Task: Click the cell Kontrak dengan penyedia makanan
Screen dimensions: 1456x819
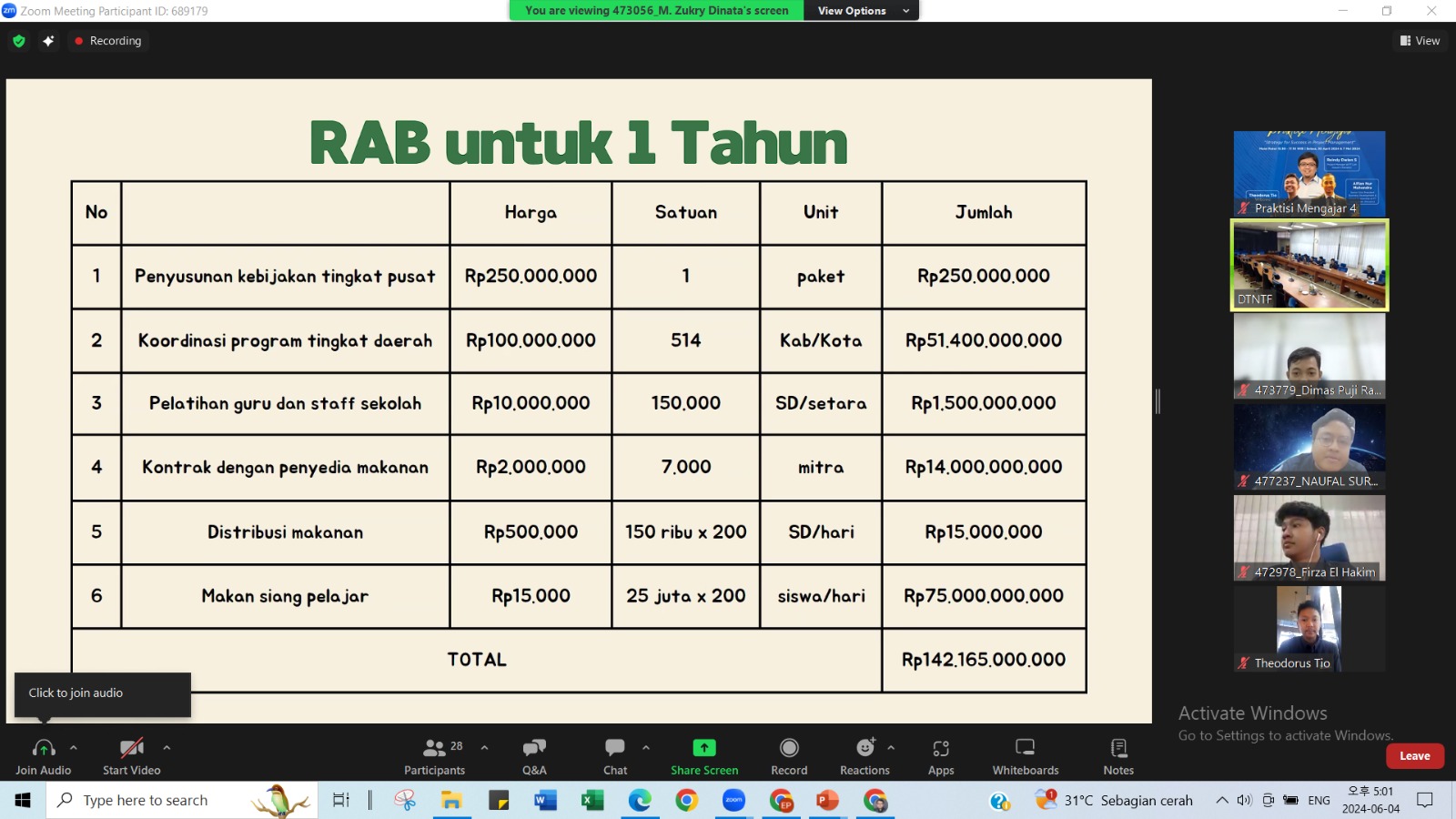Action: pos(285,467)
